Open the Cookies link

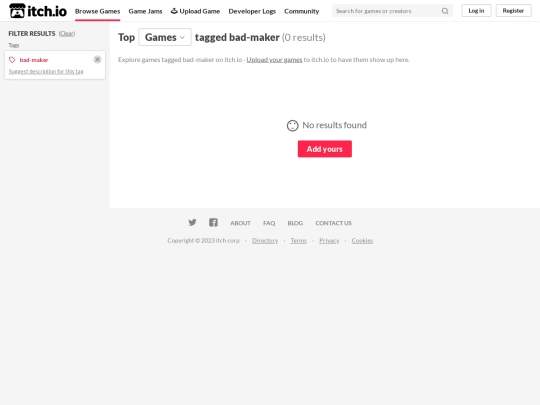pyautogui.click(x=362, y=240)
